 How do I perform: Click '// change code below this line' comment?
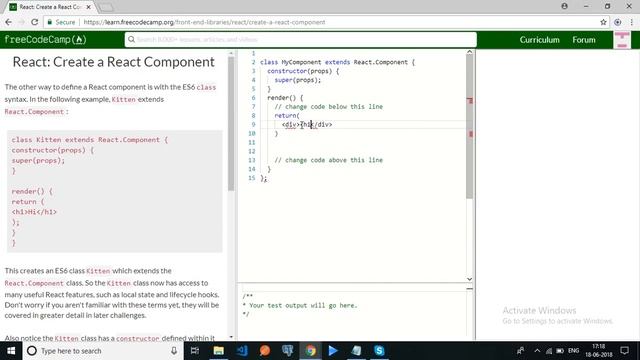[x=329, y=107]
